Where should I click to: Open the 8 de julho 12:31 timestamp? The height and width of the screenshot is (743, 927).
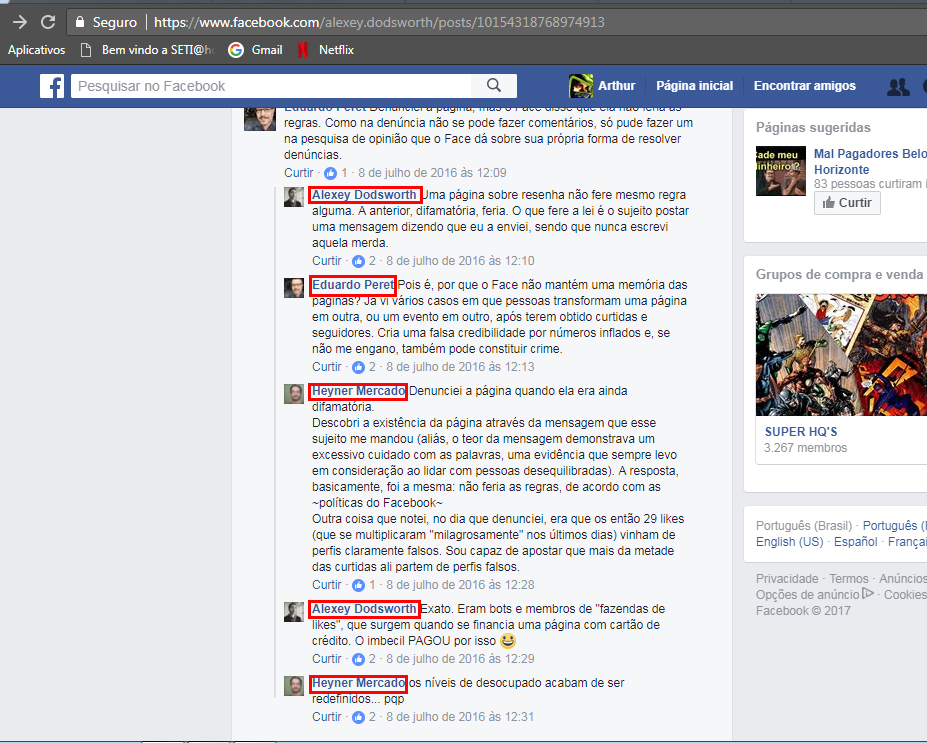tap(460, 717)
